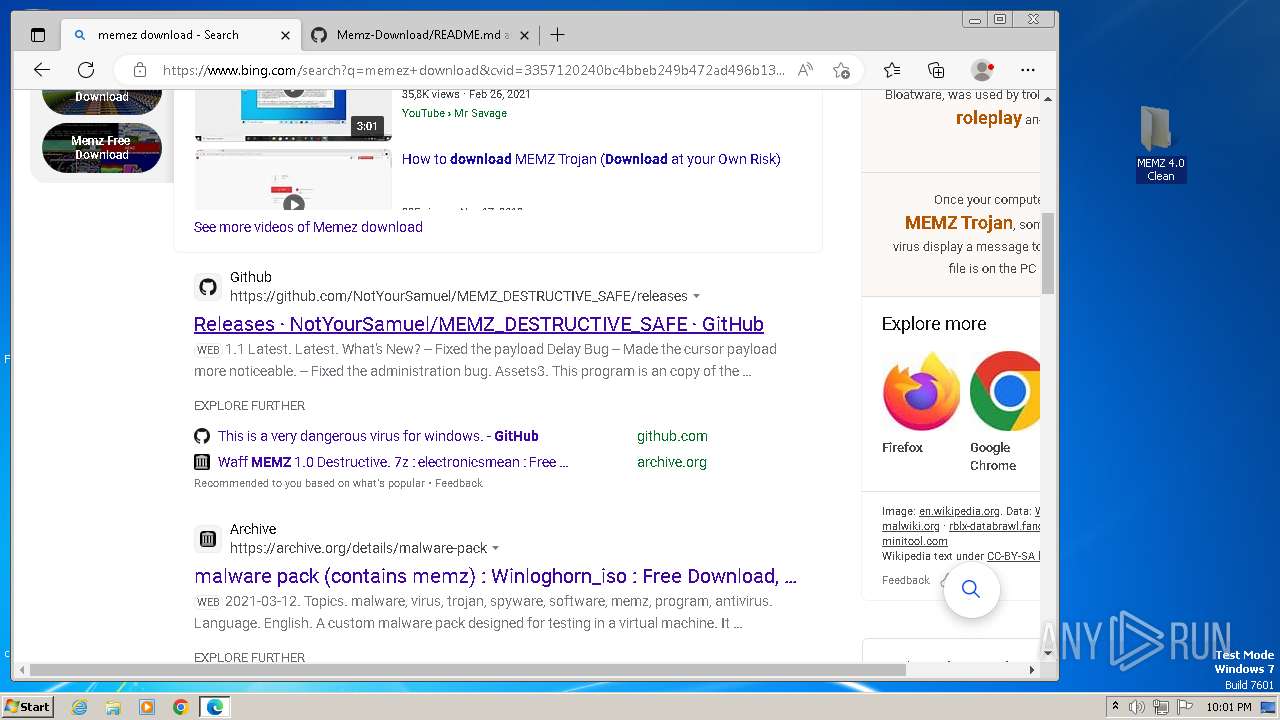Screen dimensions: 1280x720
Task: Launch Internet Explorer from the taskbar
Action: pos(80,707)
